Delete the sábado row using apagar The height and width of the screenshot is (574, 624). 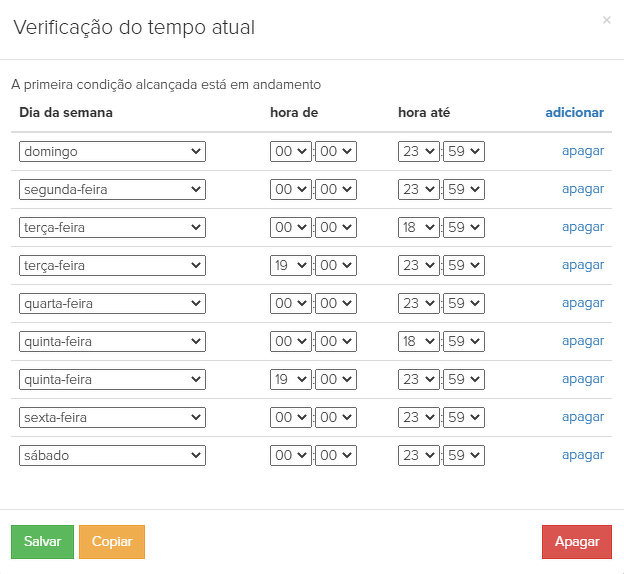tap(582, 455)
